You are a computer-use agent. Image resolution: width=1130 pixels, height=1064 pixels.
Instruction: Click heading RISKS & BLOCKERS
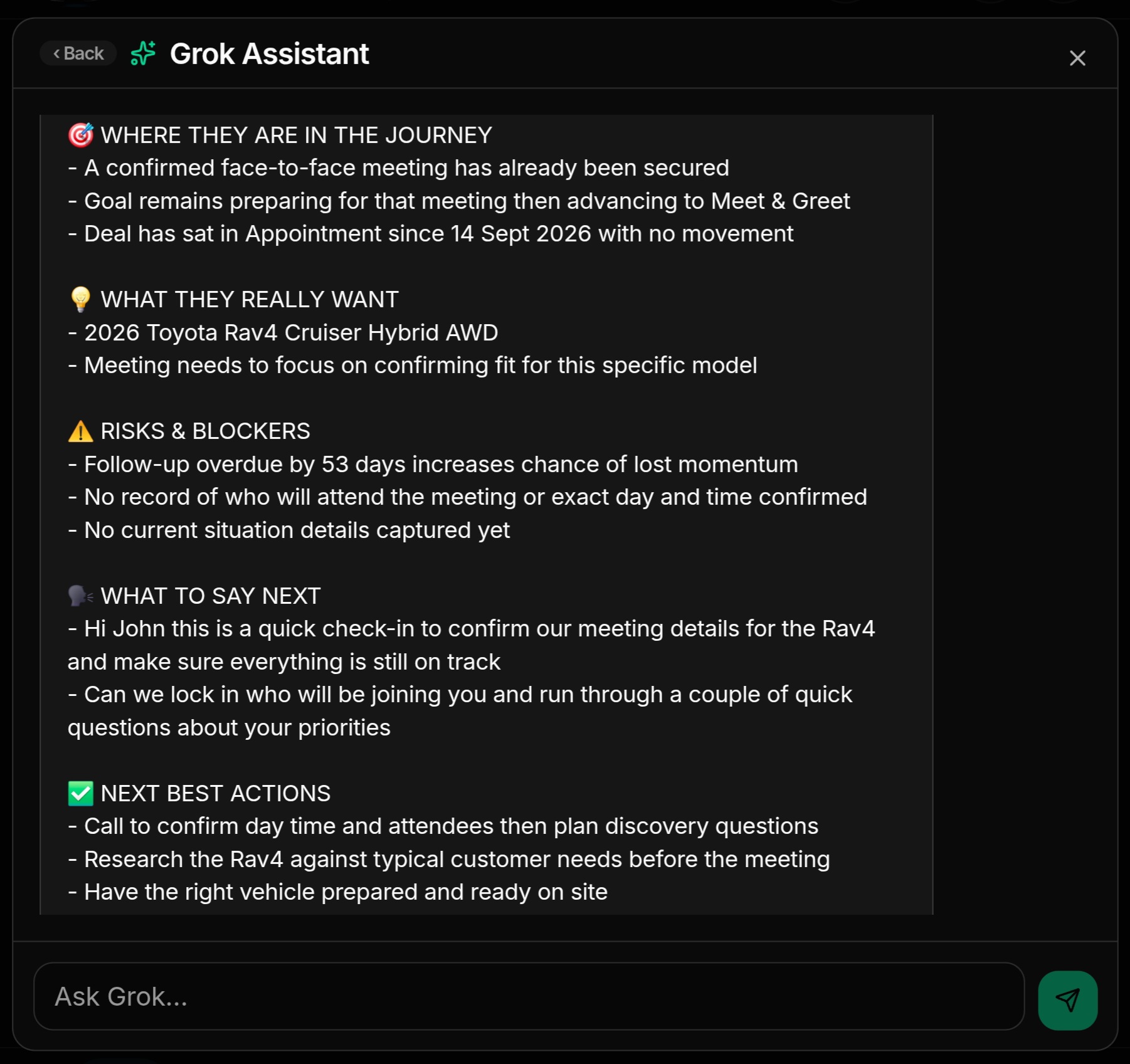(205, 431)
